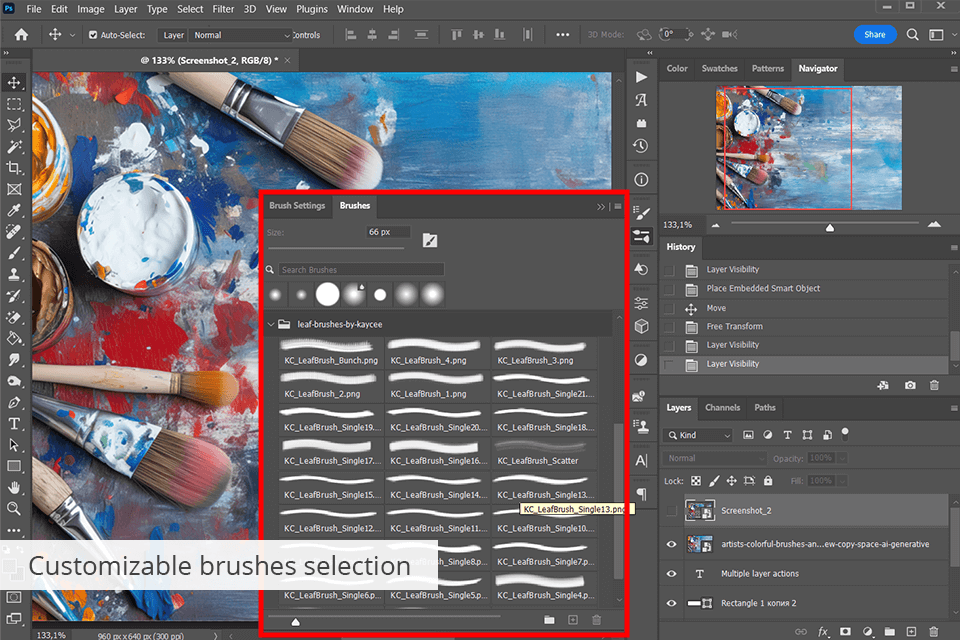The height and width of the screenshot is (640, 960).
Task: Create new brush group folder icon
Action: pyautogui.click(x=549, y=620)
